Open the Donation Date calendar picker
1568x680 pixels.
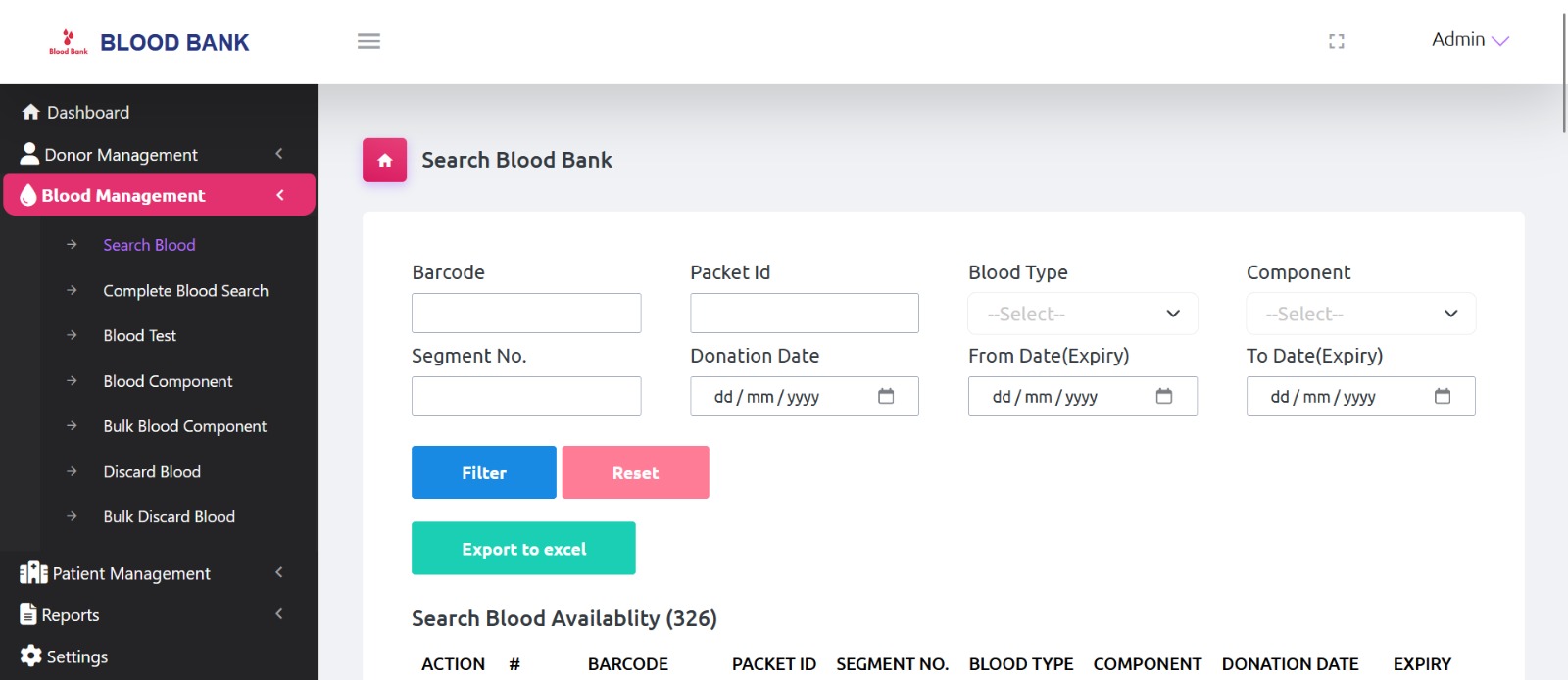tap(886, 396)
